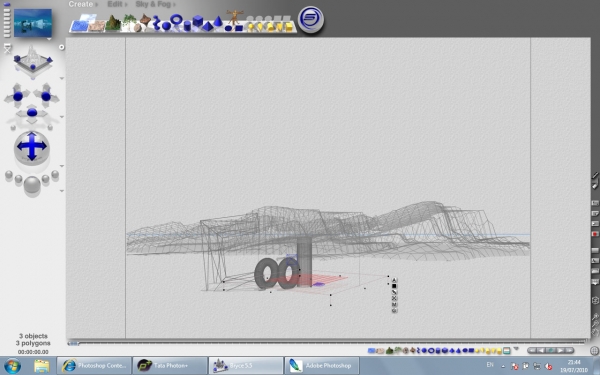Create a pyramid primitive from top palette
Screen dimensions: 600x375
207,26
